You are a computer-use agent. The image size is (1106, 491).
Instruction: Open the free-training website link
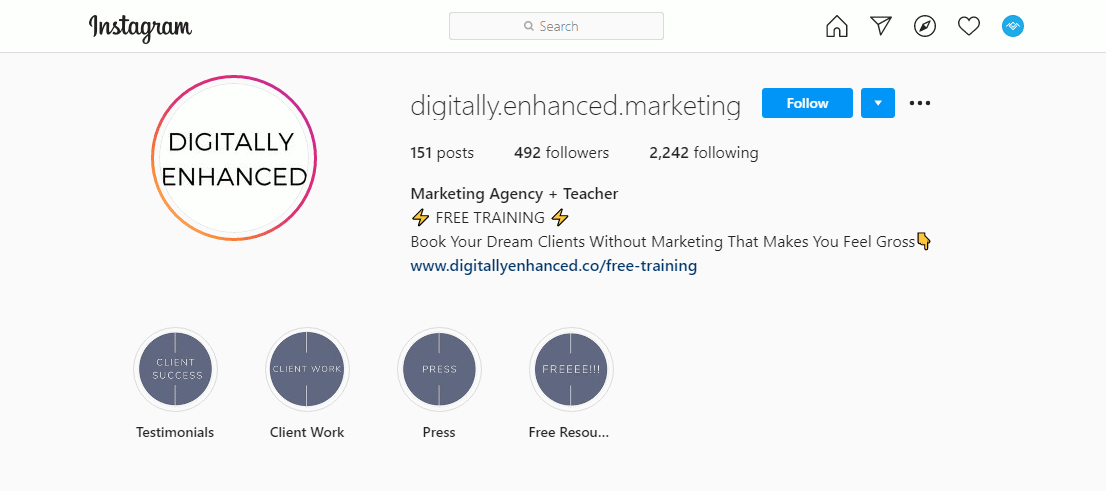point(554,266)
